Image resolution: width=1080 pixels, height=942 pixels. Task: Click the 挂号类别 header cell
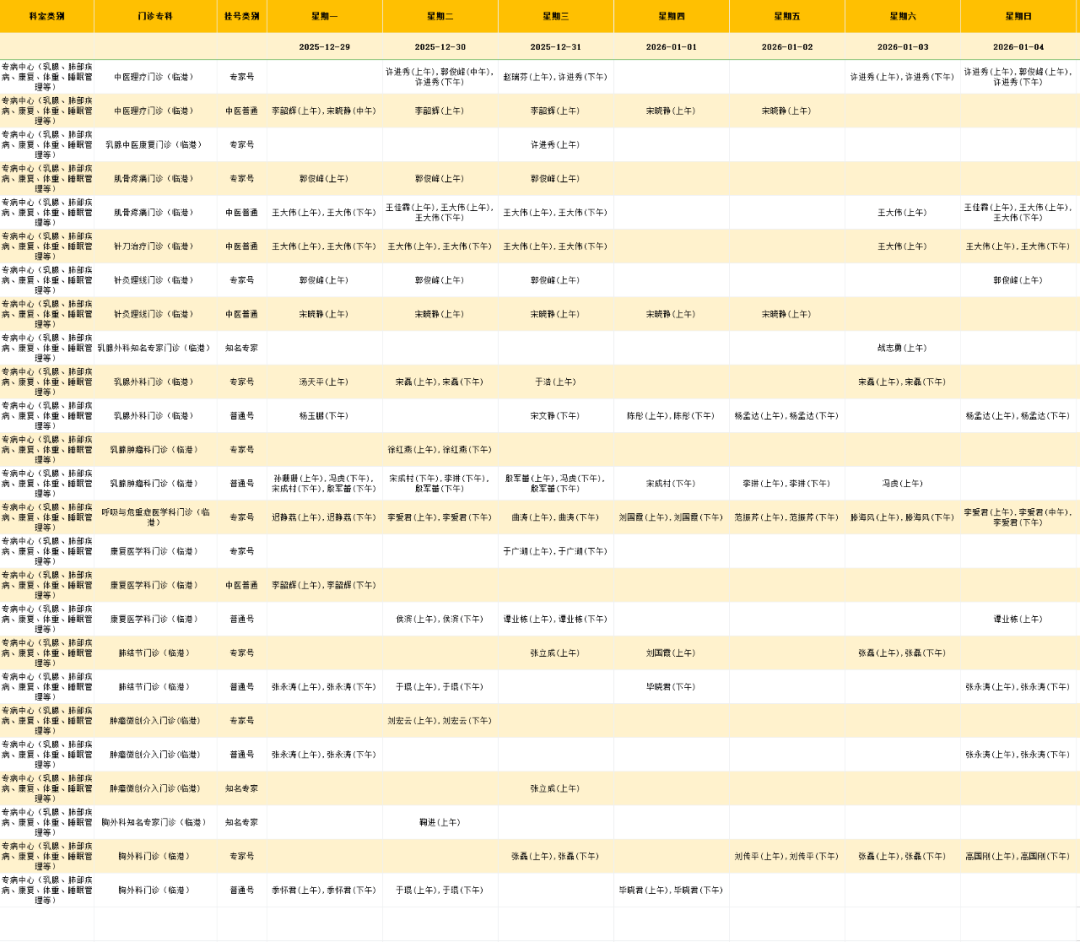click(x=241, y=16)
